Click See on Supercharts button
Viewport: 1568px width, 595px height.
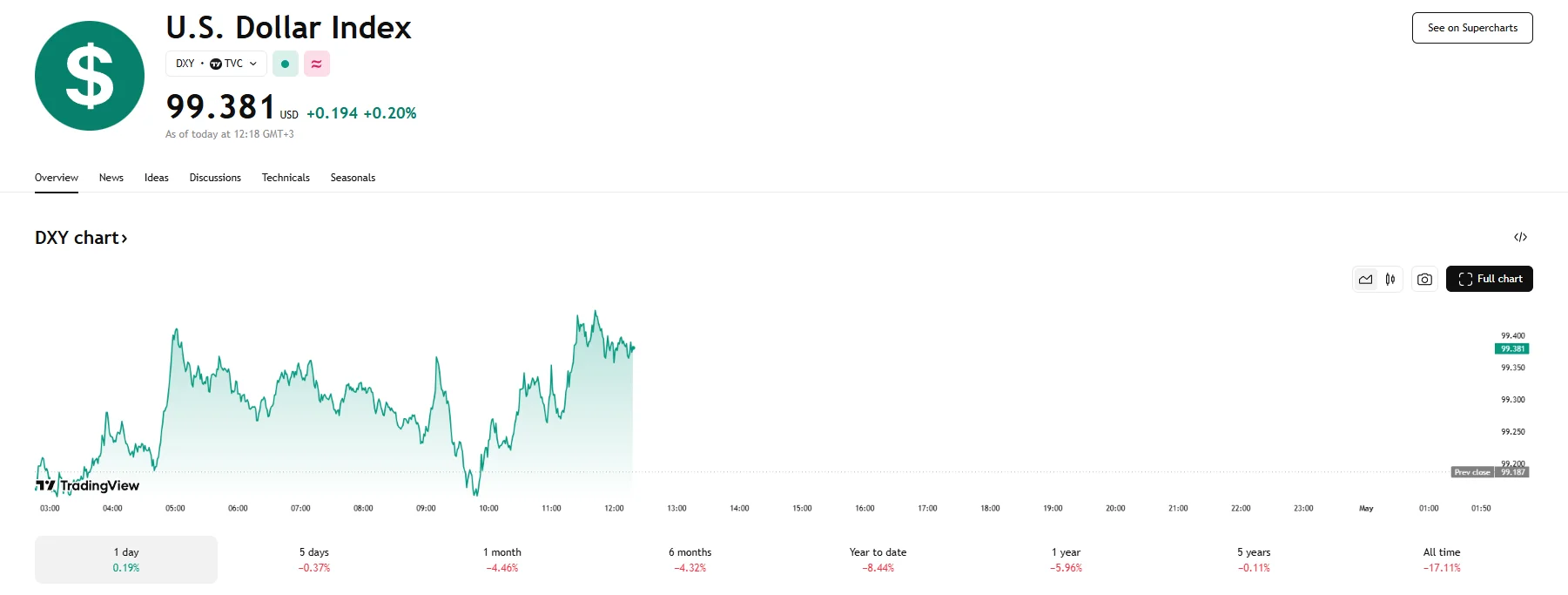(x=1472, y=28)
